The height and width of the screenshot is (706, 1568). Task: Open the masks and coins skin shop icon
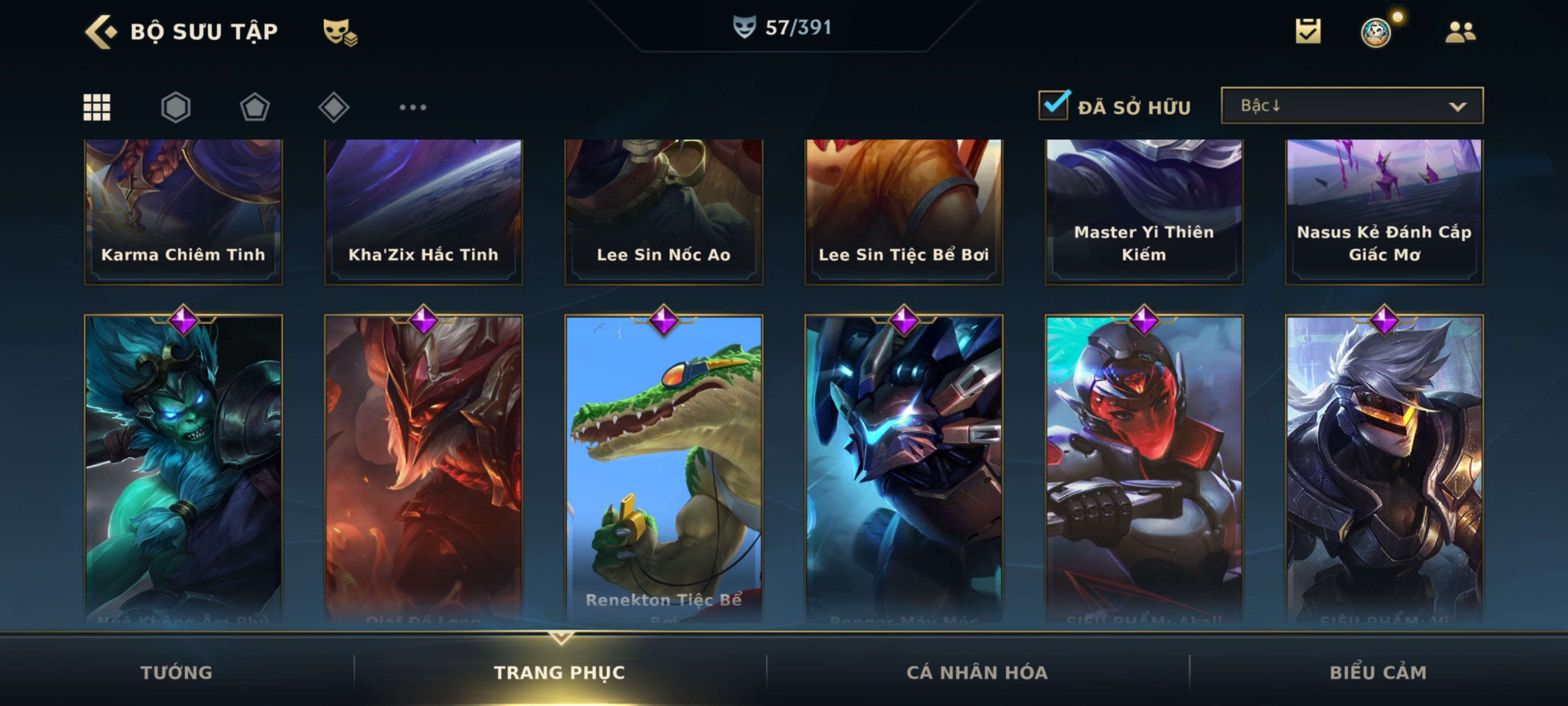[340, 32]
